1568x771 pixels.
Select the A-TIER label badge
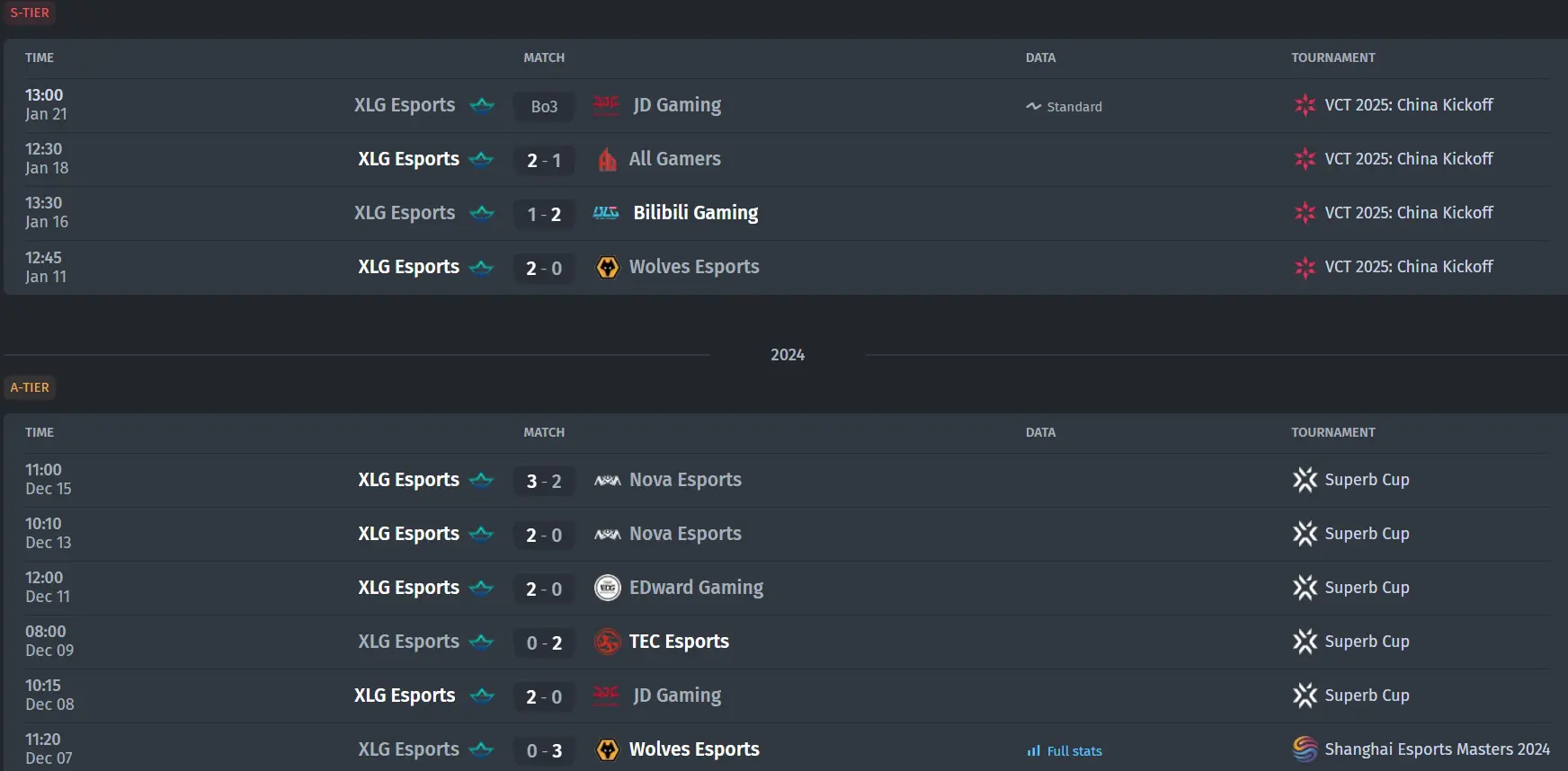click(x=30, y=387)
